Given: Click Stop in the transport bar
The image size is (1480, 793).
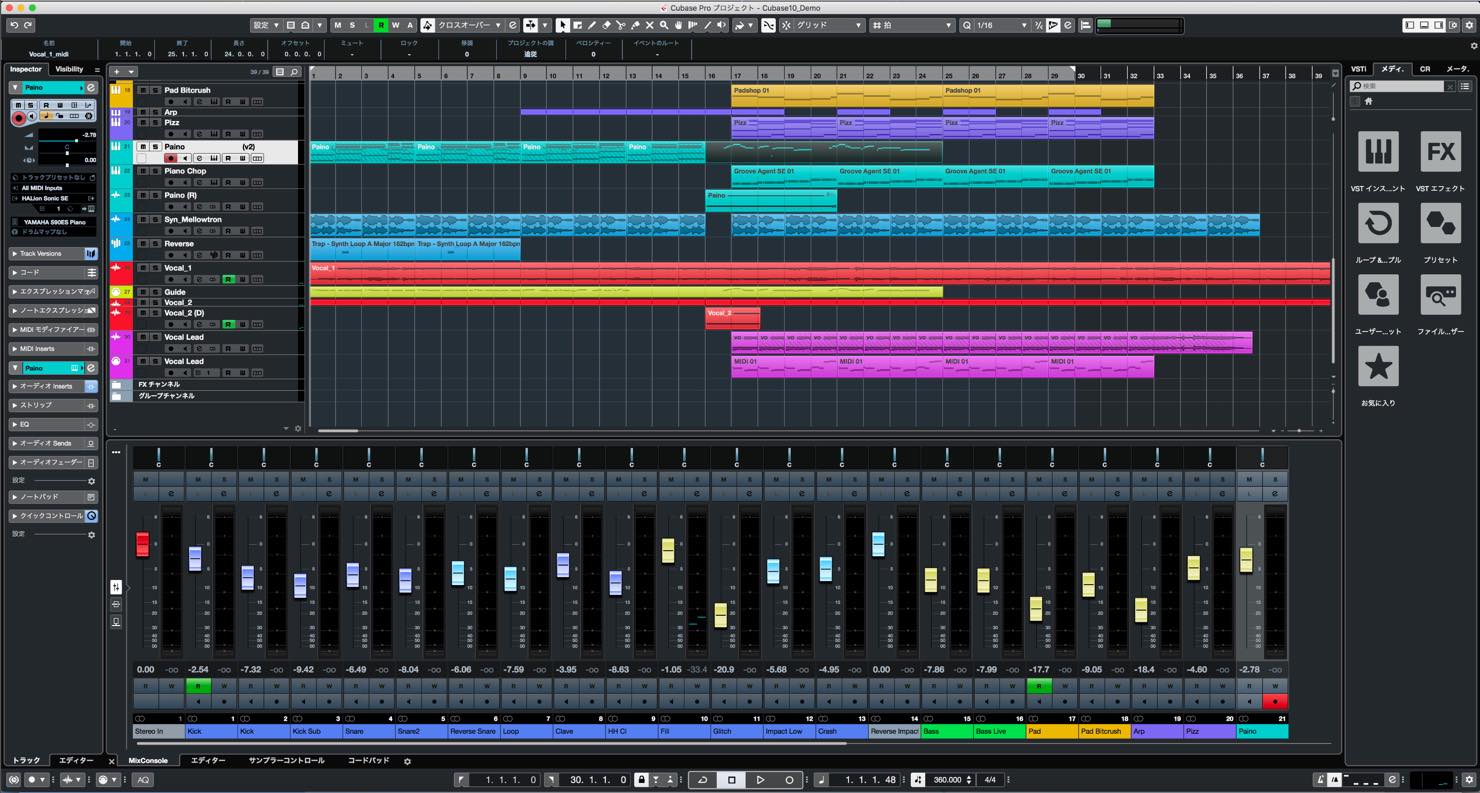Looking at the screenshot, I should (732, 780).
